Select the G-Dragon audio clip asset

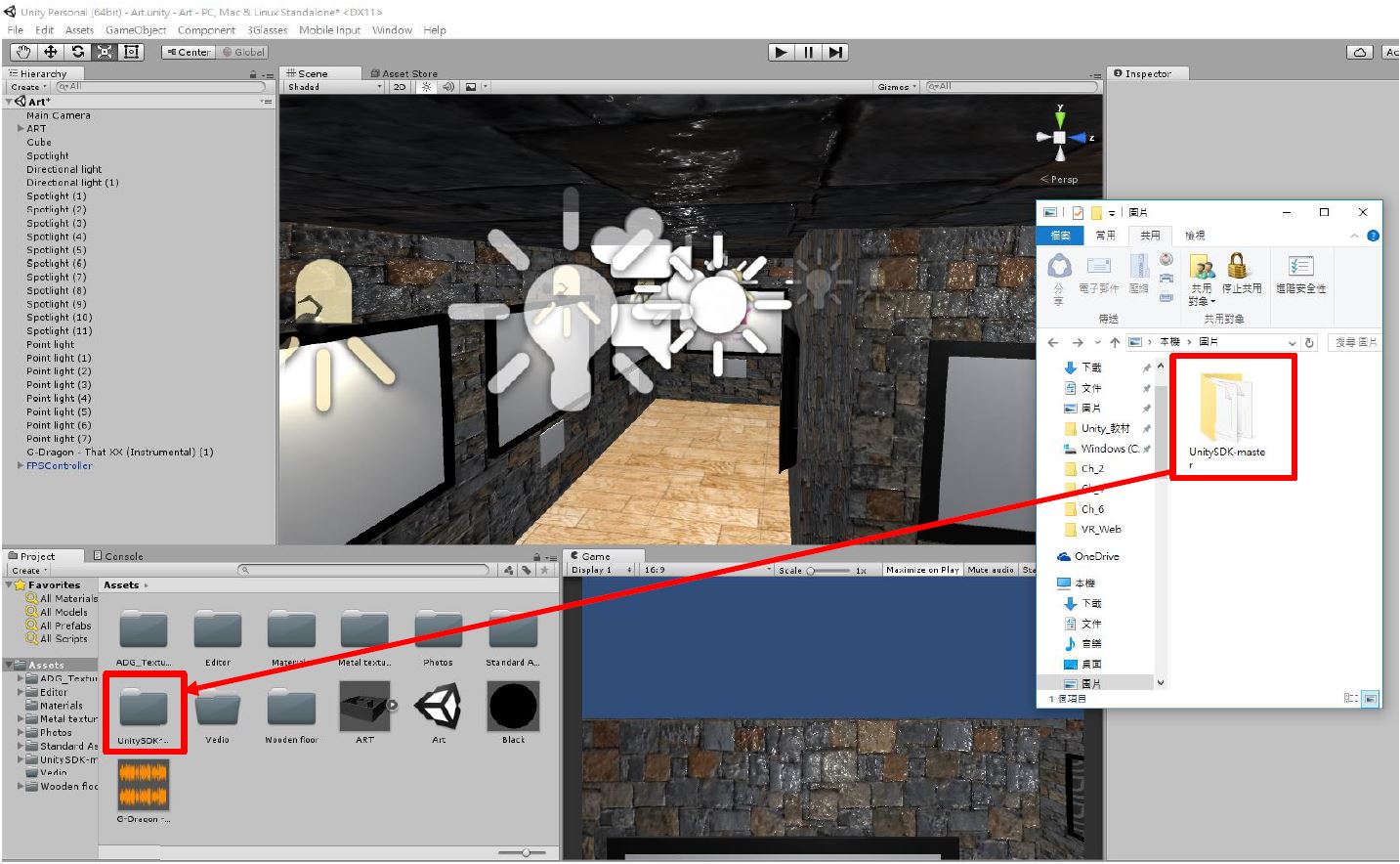click(144, 793)
